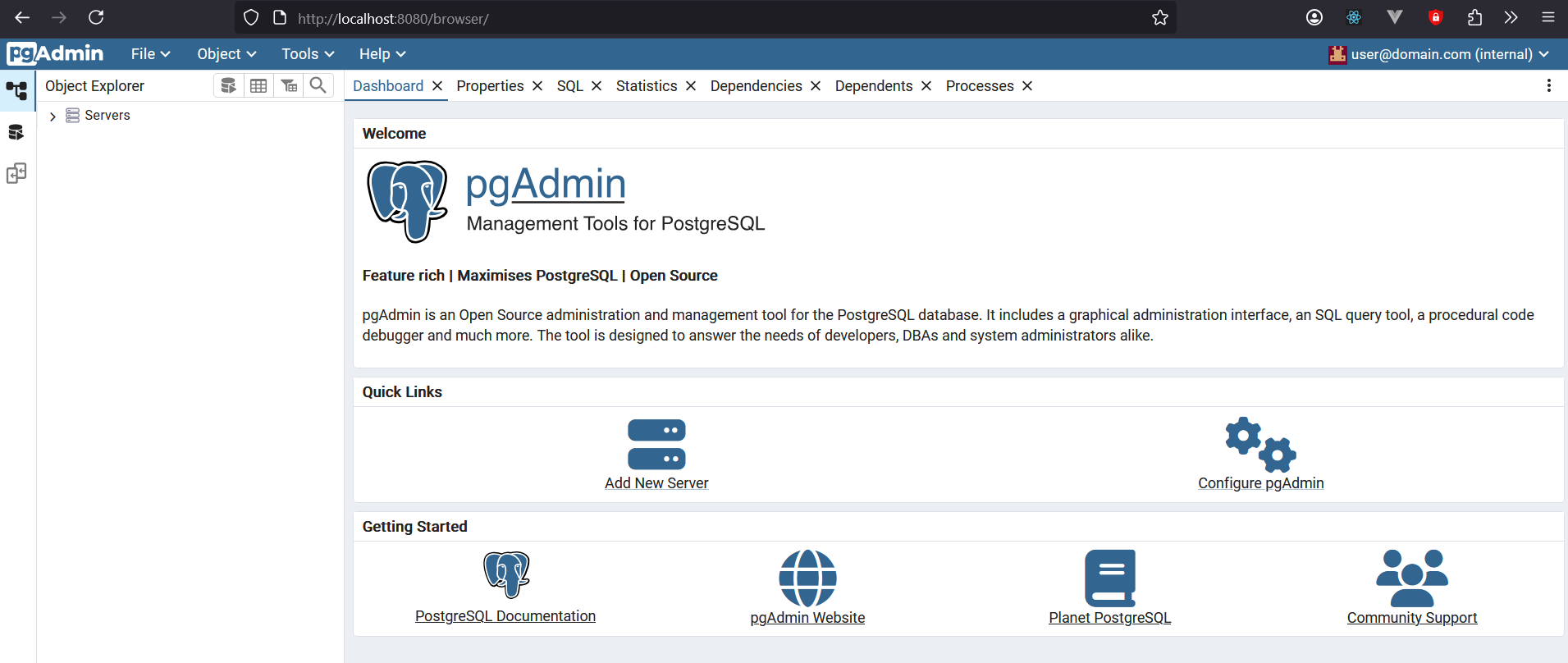The image size is (1568, 663).
Task: Switch to the Processes tab
Action: (980, 86)
